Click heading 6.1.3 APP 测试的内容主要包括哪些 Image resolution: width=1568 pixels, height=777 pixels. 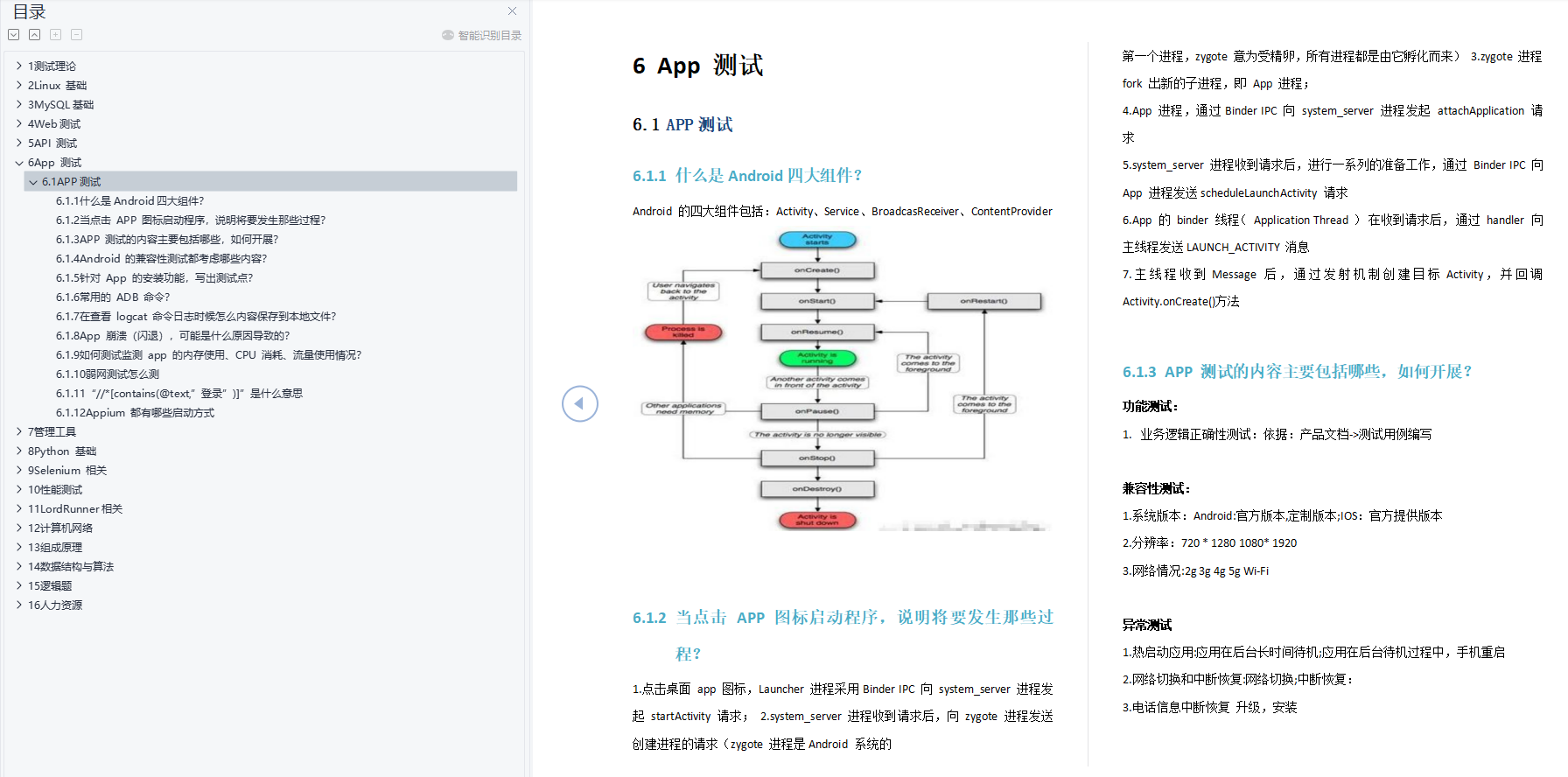click(1297, 371)
